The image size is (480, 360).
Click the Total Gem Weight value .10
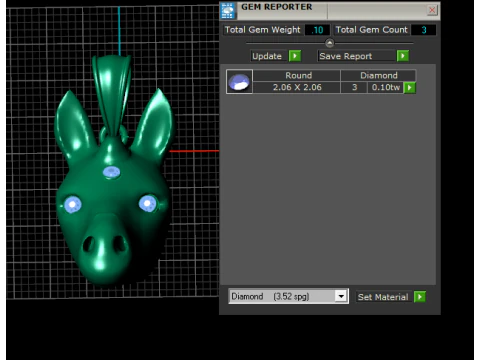[318, 30]
